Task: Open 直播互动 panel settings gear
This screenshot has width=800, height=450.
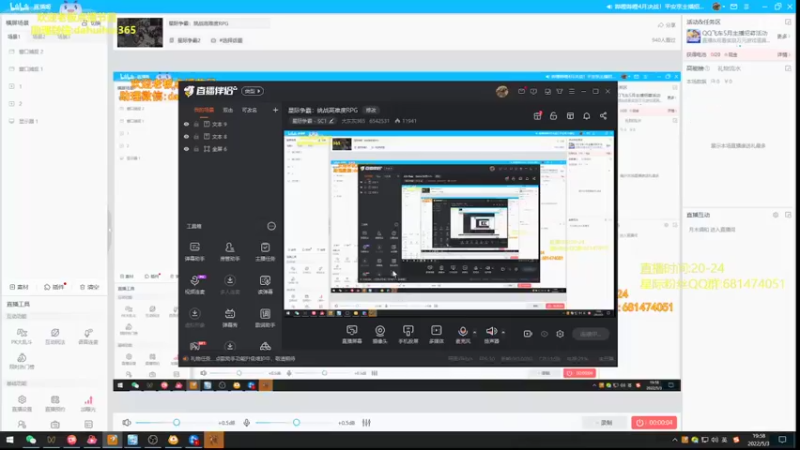Action: tap(776, 215)
